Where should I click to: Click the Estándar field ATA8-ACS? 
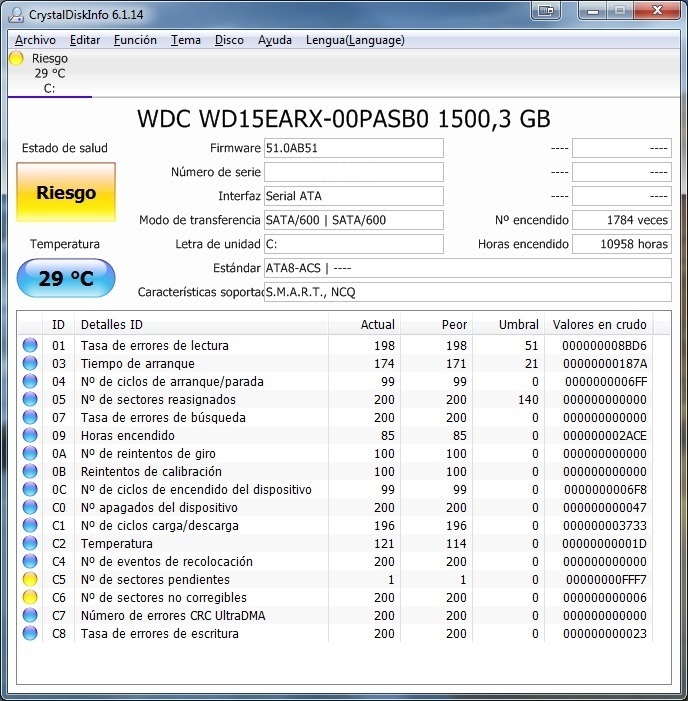coord(468,268)
